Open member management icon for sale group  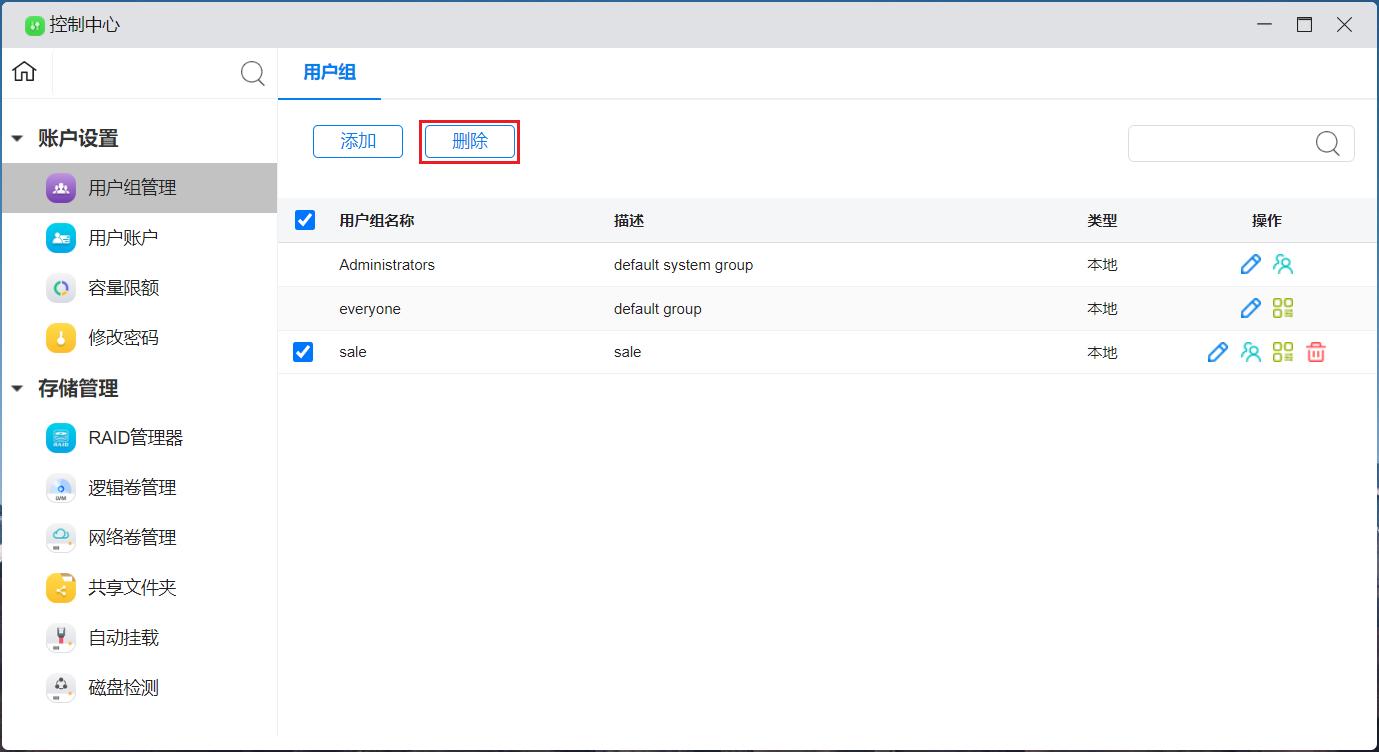click(x=1250, y=352)
